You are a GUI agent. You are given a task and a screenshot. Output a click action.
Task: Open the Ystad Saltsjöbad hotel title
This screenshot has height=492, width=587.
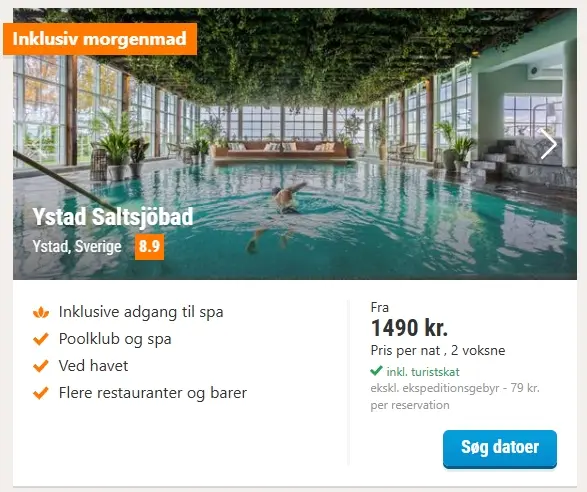(113, 217)
